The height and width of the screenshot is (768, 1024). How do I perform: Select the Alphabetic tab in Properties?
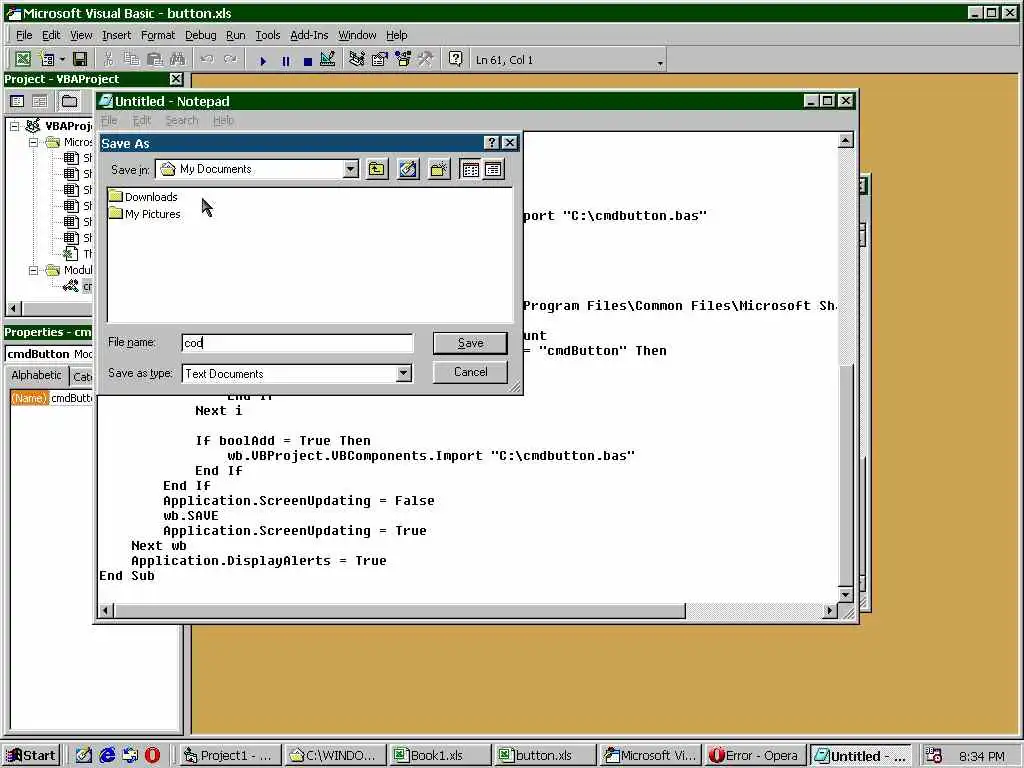[37, 376]
